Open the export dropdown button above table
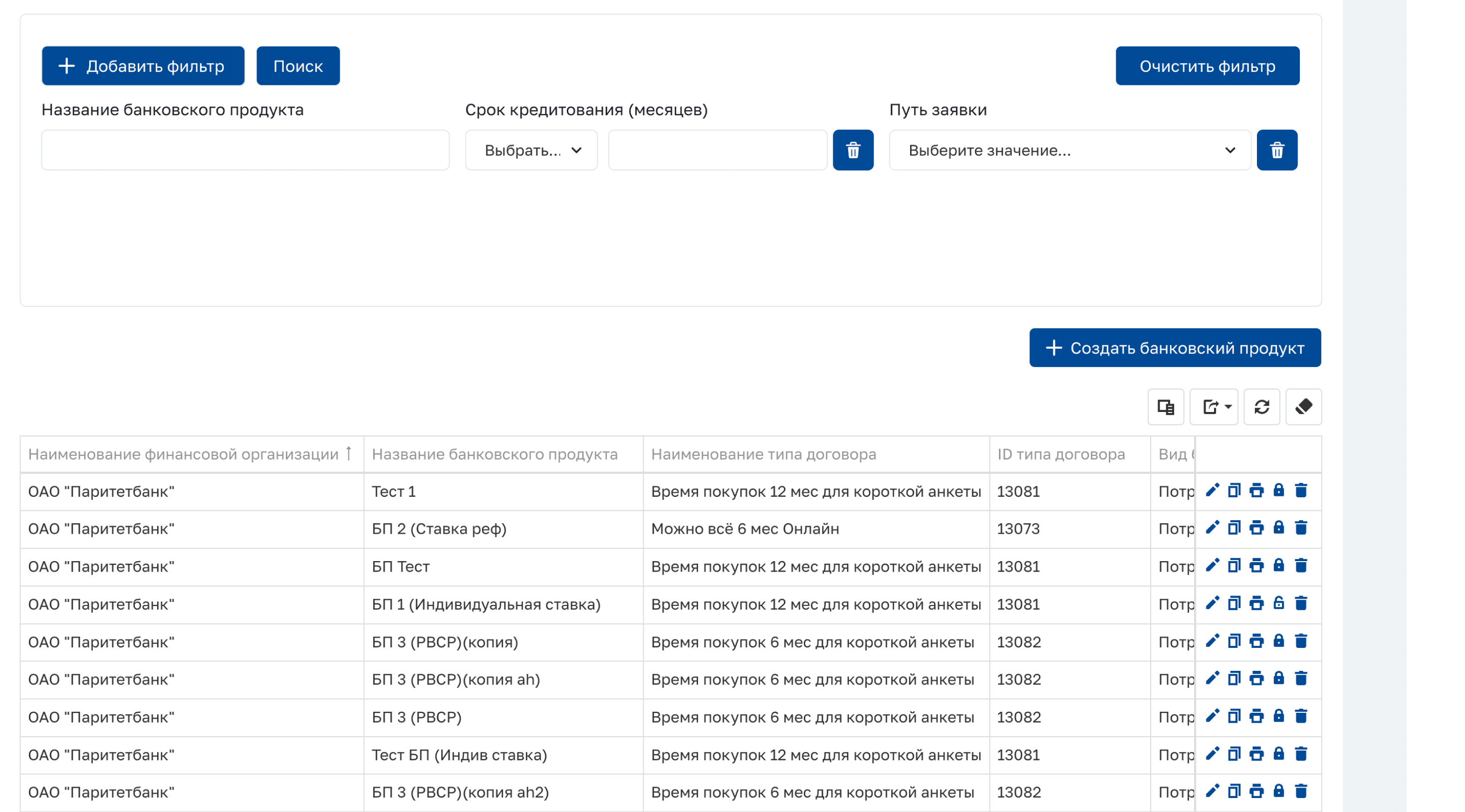The height and width of the screenshot is (812, 1465). 1214,406
